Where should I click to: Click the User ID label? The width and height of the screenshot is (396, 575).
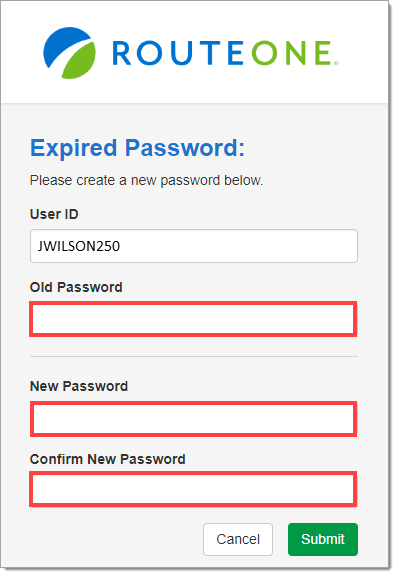(54, 214)
